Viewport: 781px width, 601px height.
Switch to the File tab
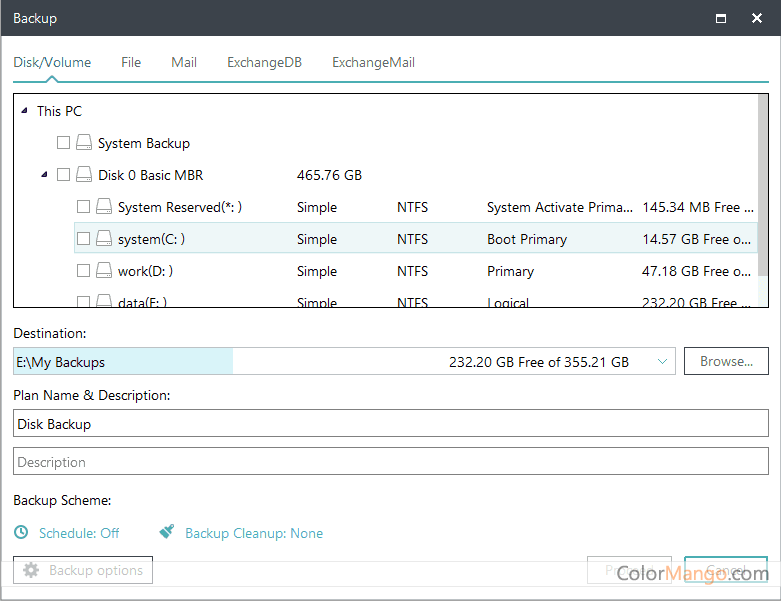(x=131, y=62)
